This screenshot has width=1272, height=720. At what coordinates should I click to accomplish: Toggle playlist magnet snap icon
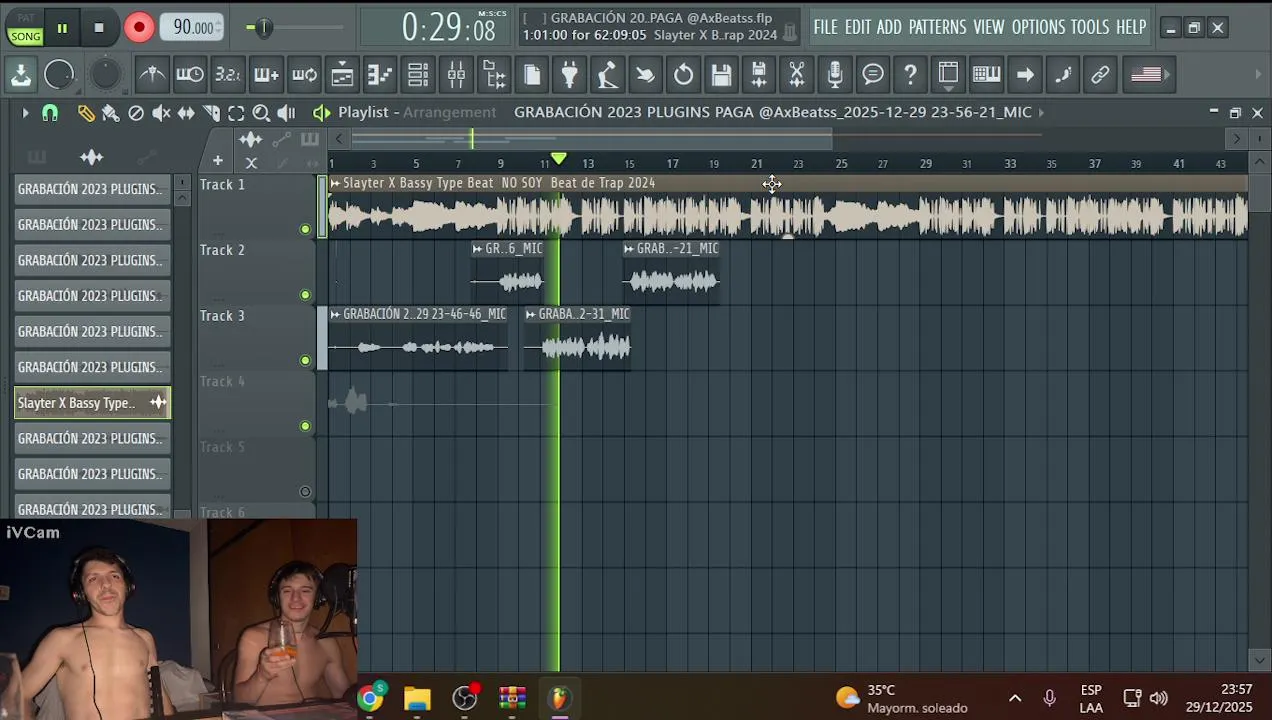[x=50, y=113]
